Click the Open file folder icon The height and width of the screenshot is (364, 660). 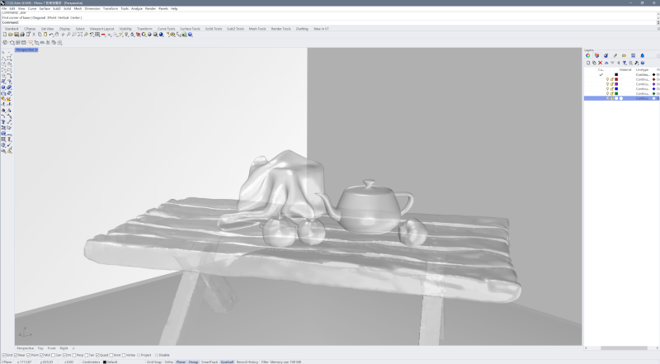[x=11, y=35]
